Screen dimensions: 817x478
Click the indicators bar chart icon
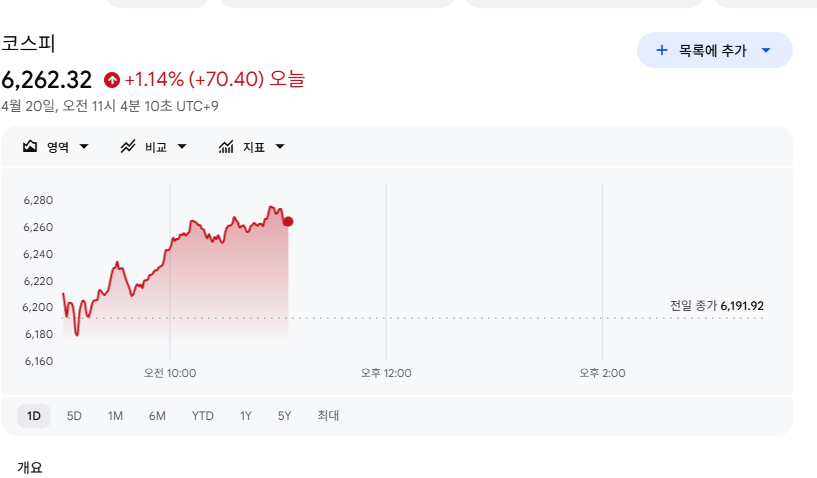point(226,147)
